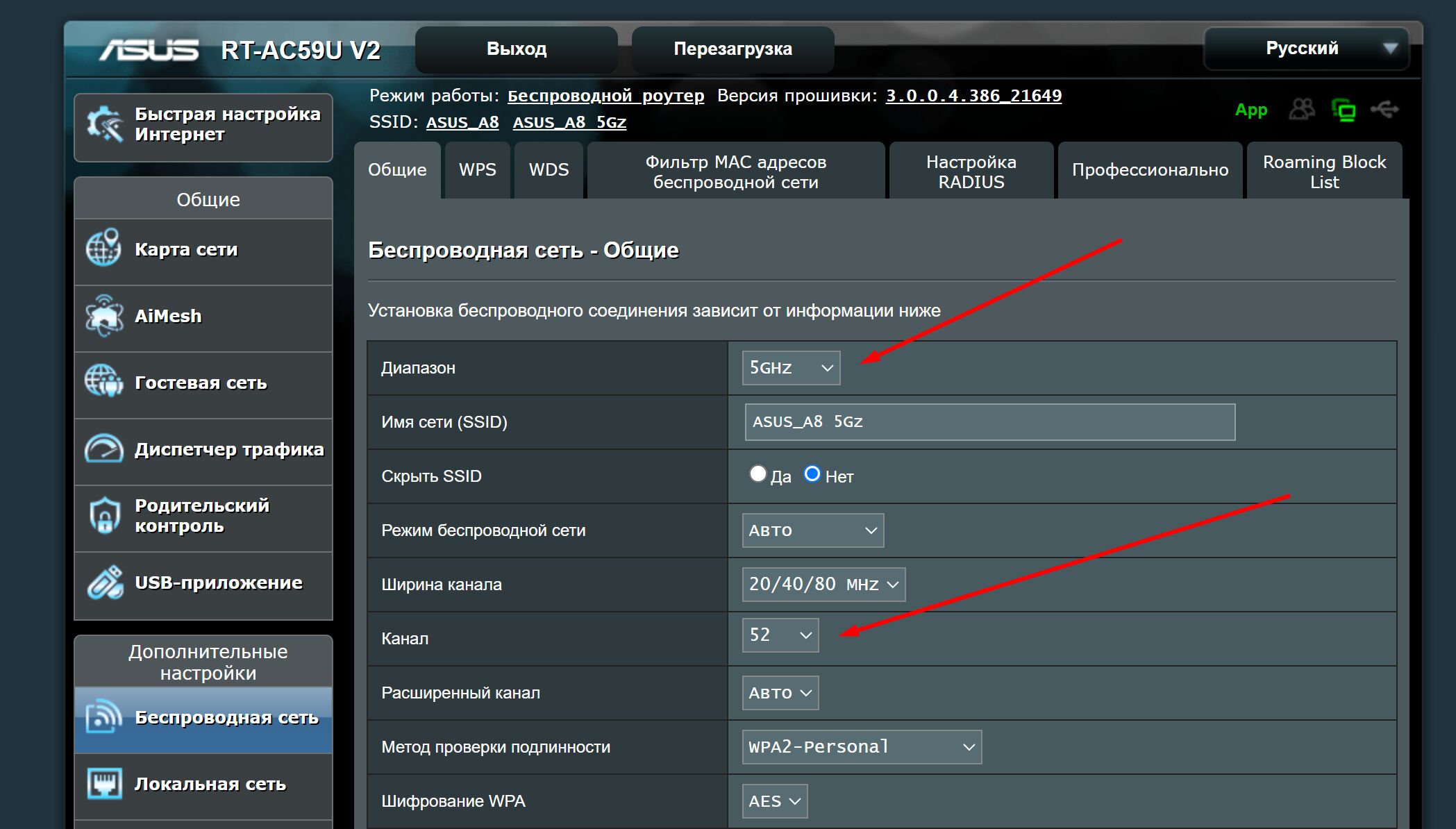The width and height of the screenshot is (1456, 829).
Task: Switch to the Общие tab
Action: (397, 170)
